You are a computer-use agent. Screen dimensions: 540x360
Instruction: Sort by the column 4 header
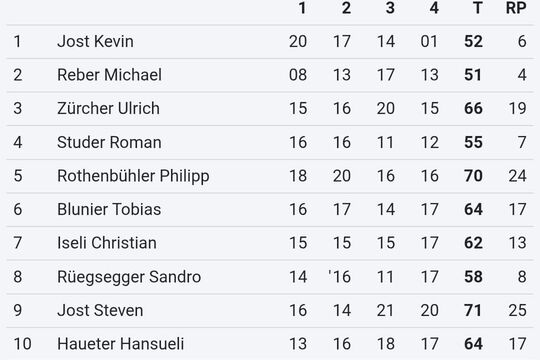(434, 8)
